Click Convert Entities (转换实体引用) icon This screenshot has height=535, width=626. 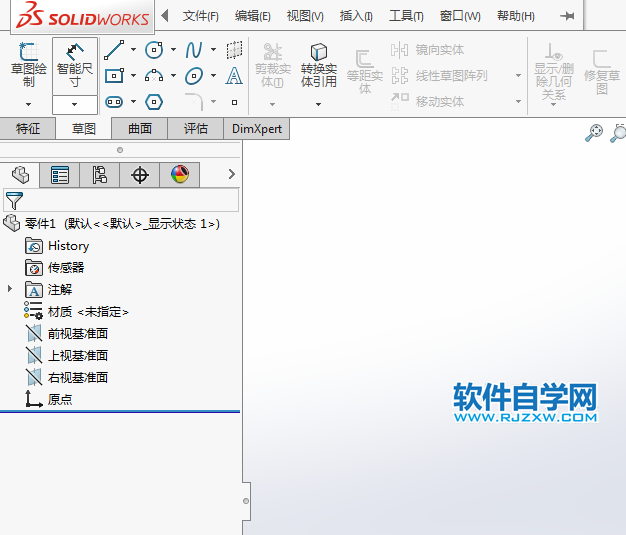[319, 52]
